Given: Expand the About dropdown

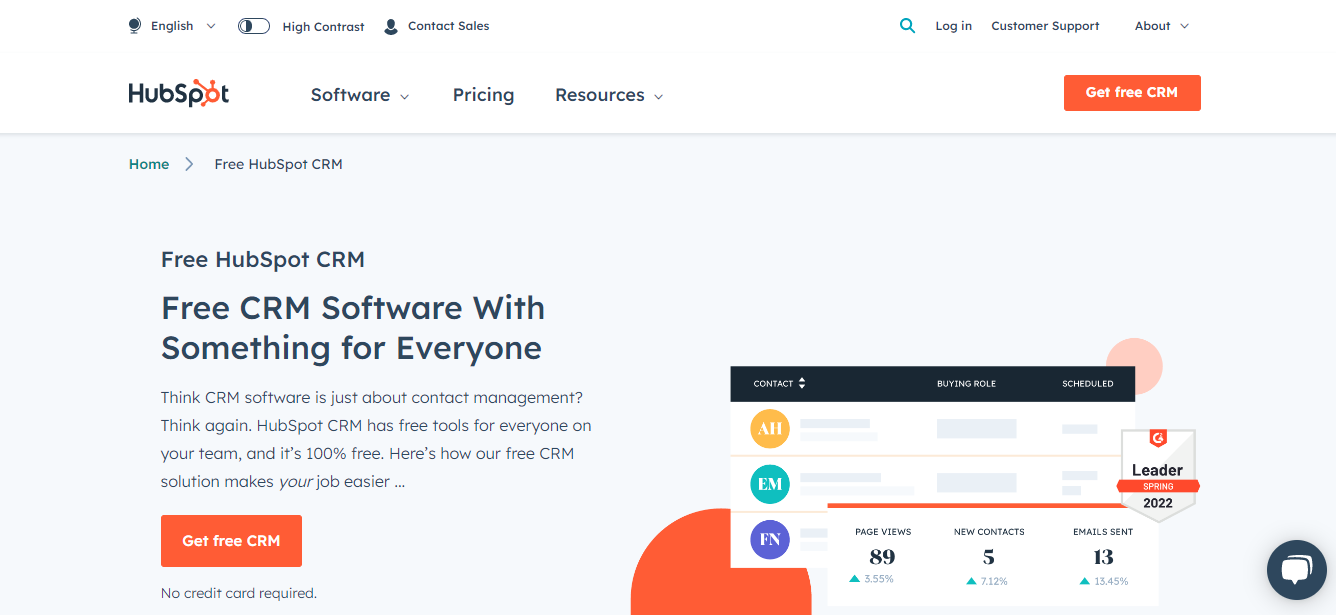Looking at the screenshot, I should 1162,26.
